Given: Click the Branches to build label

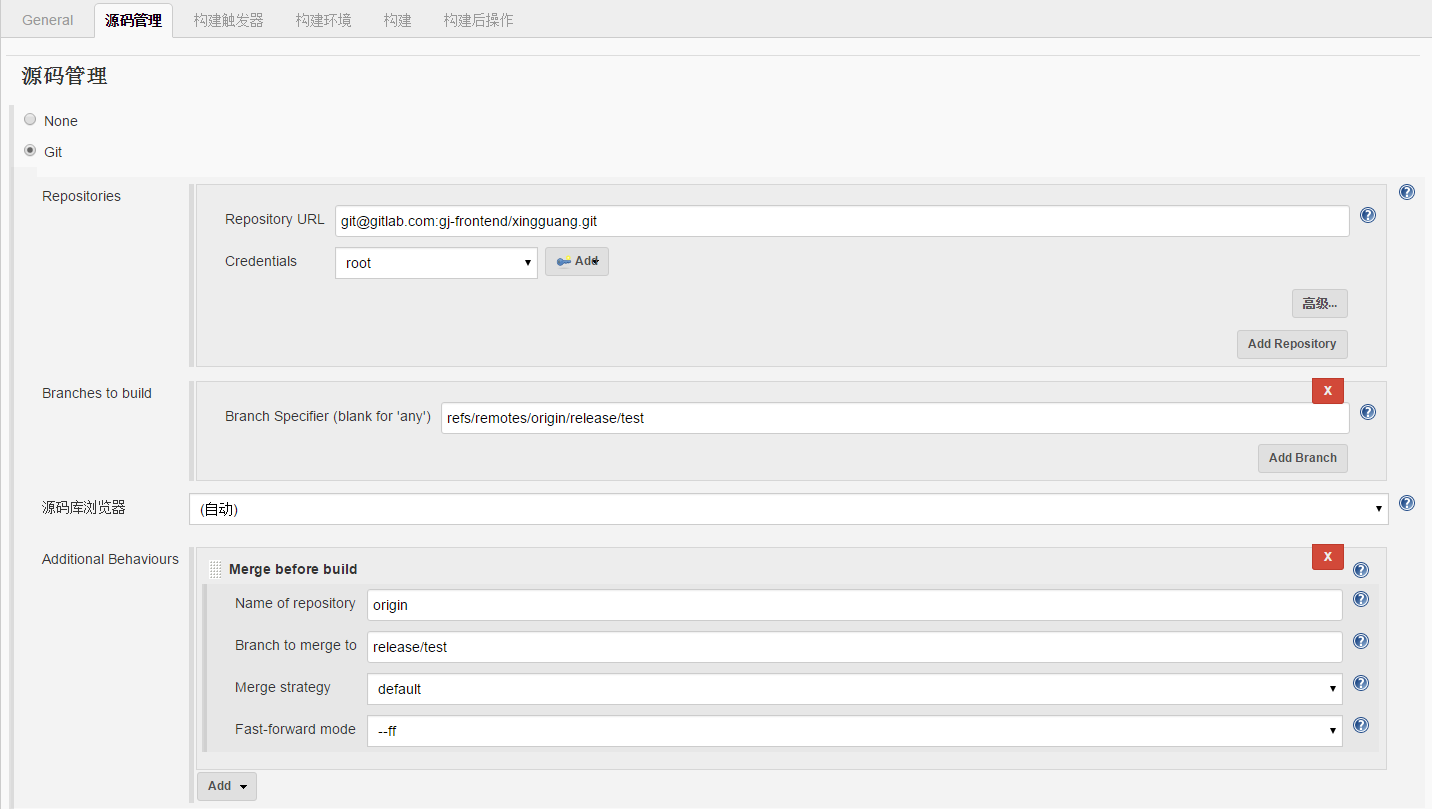Looking at the screenshot, I should 97,393.
